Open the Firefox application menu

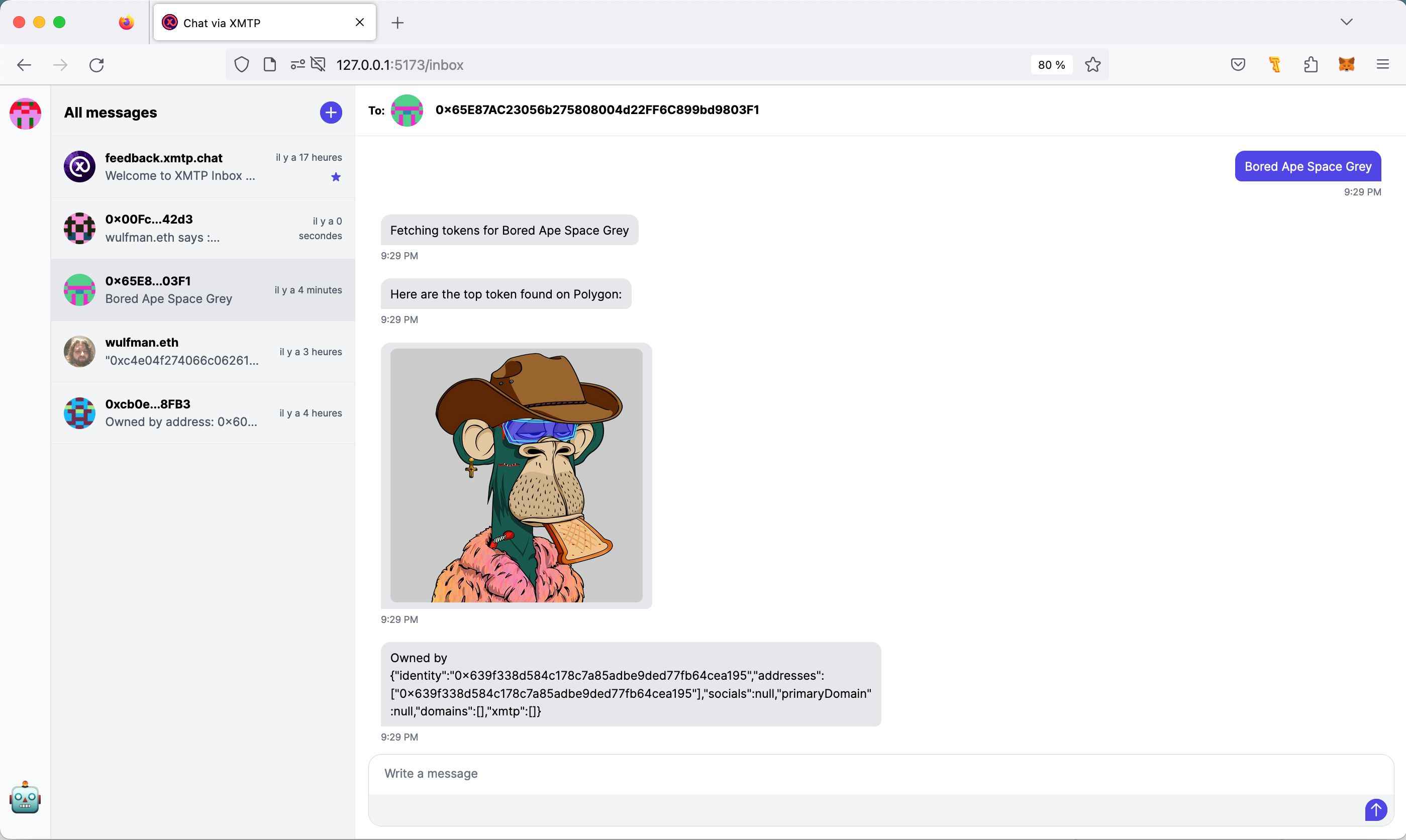1383,64
